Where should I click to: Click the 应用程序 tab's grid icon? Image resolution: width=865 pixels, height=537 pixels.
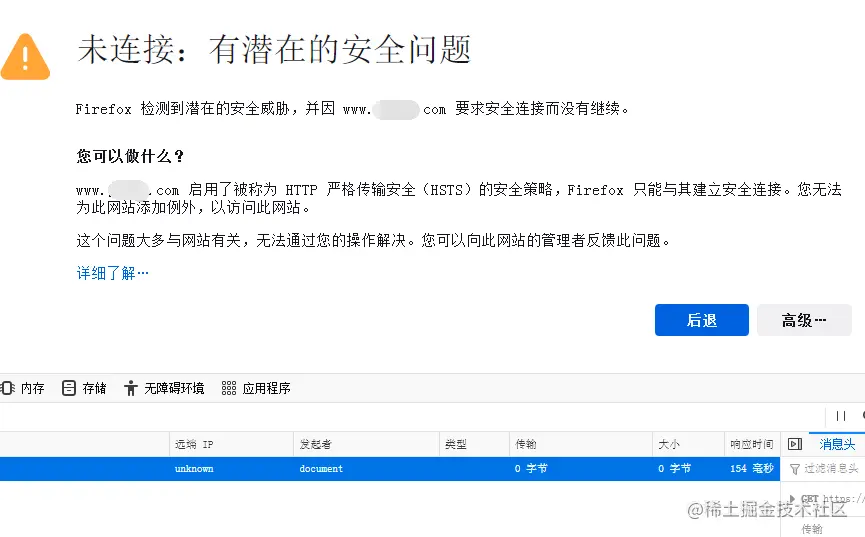(x=228, y=389)
